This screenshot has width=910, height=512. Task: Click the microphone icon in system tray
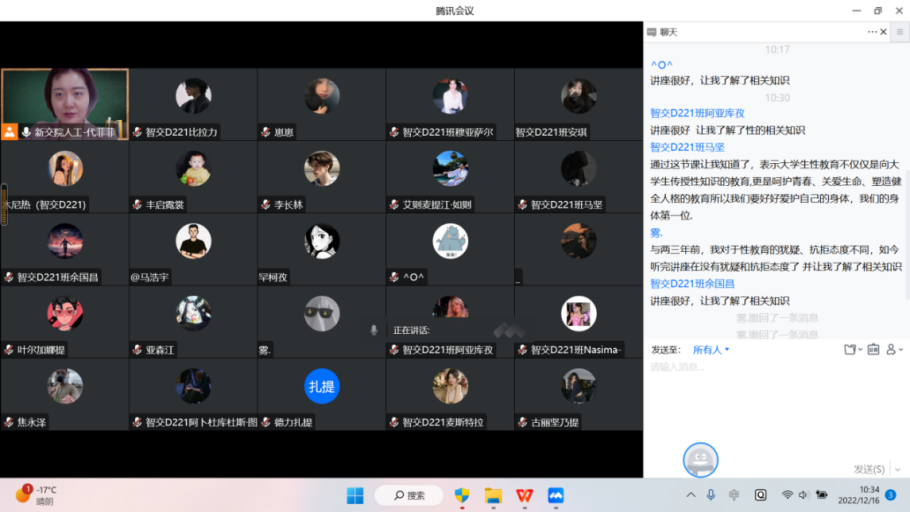(x=711, y=494)
